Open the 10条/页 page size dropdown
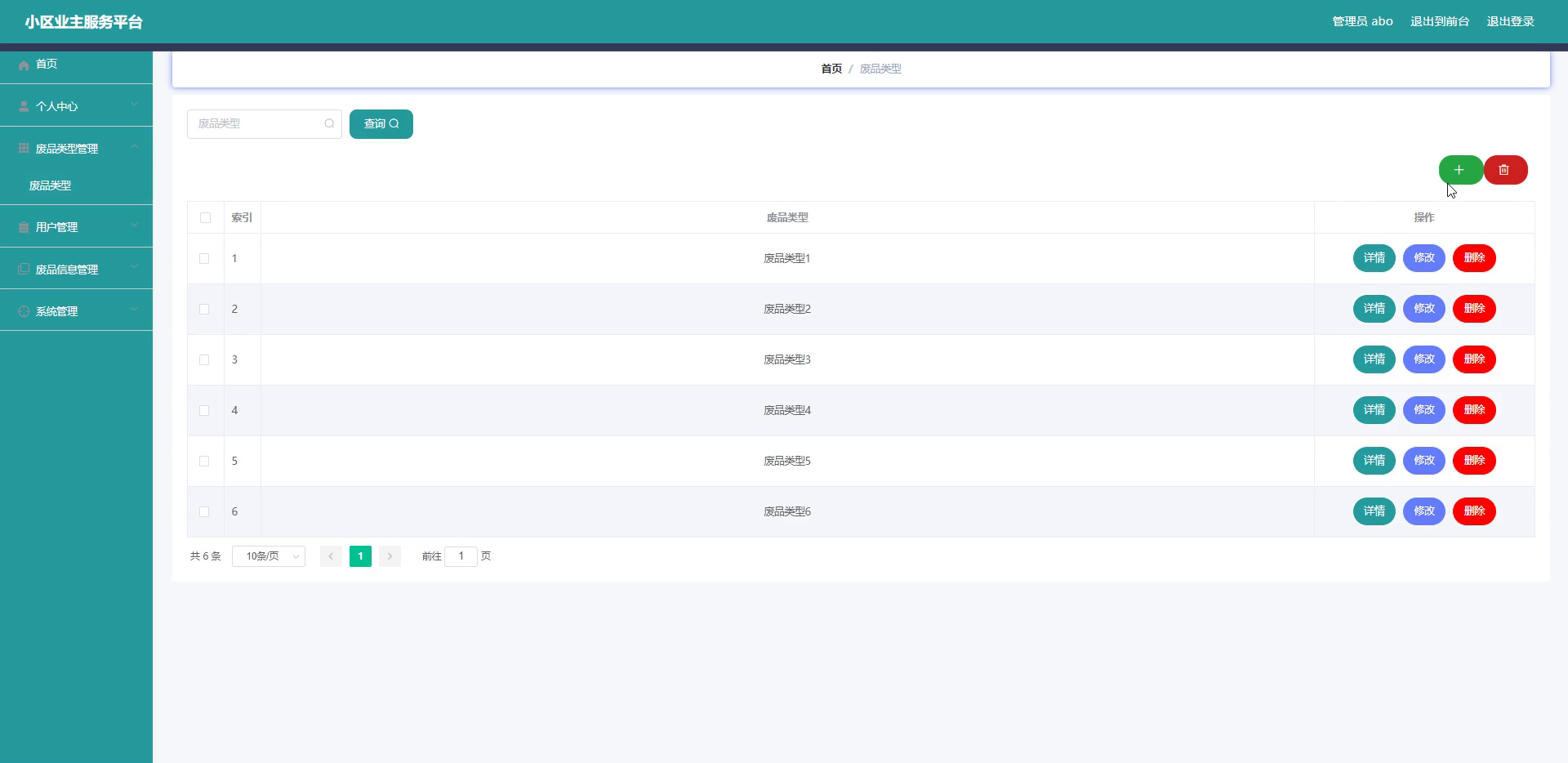 [x=269, y=556]
